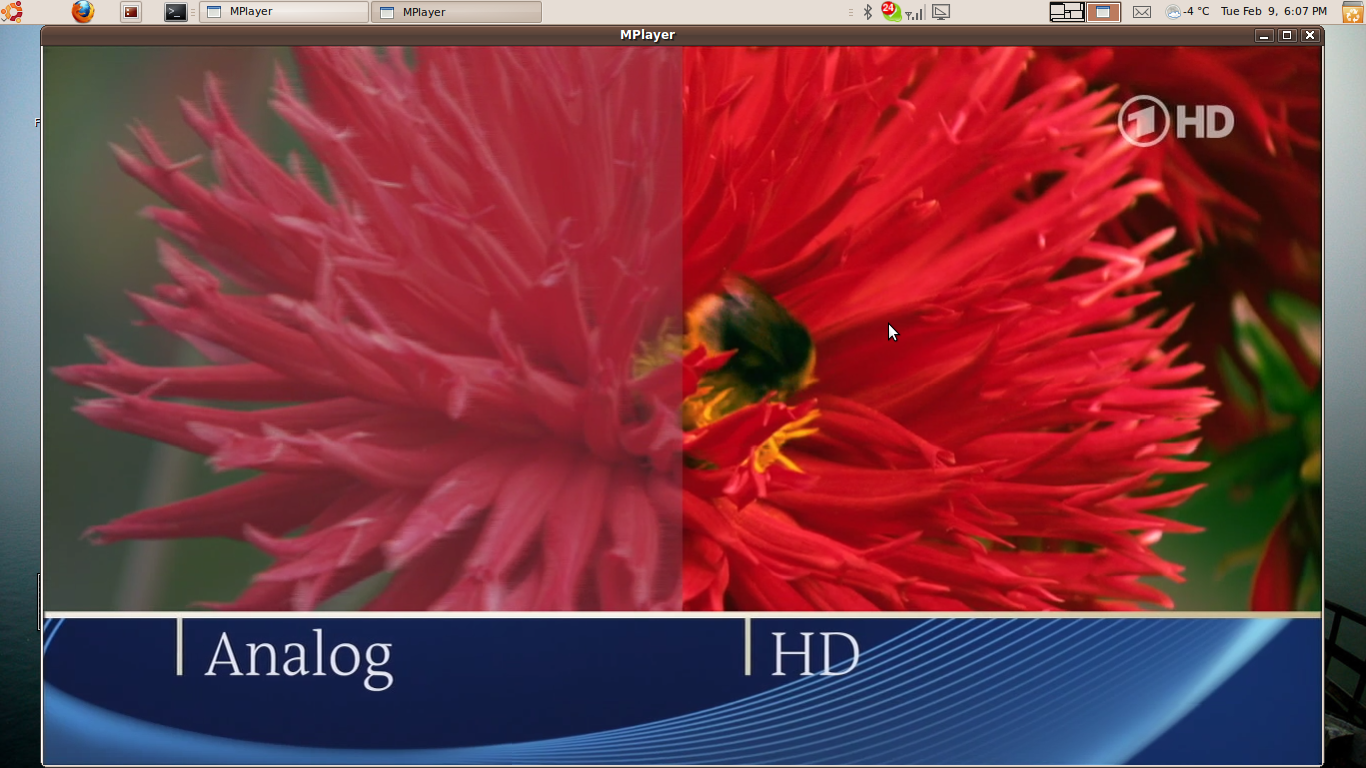Maximize the MPlayer window
Viewport: 1366px width, 768px height.
pos(1287,35)
